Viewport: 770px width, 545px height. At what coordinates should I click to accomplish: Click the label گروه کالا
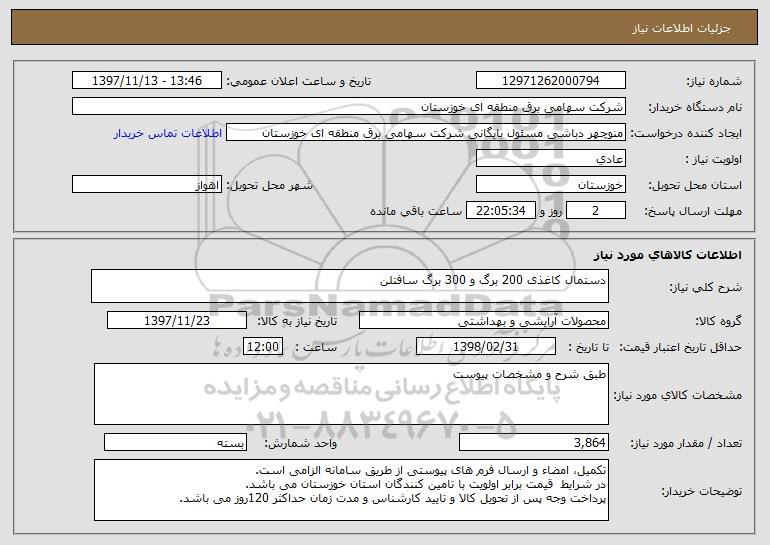pos(719,322)
